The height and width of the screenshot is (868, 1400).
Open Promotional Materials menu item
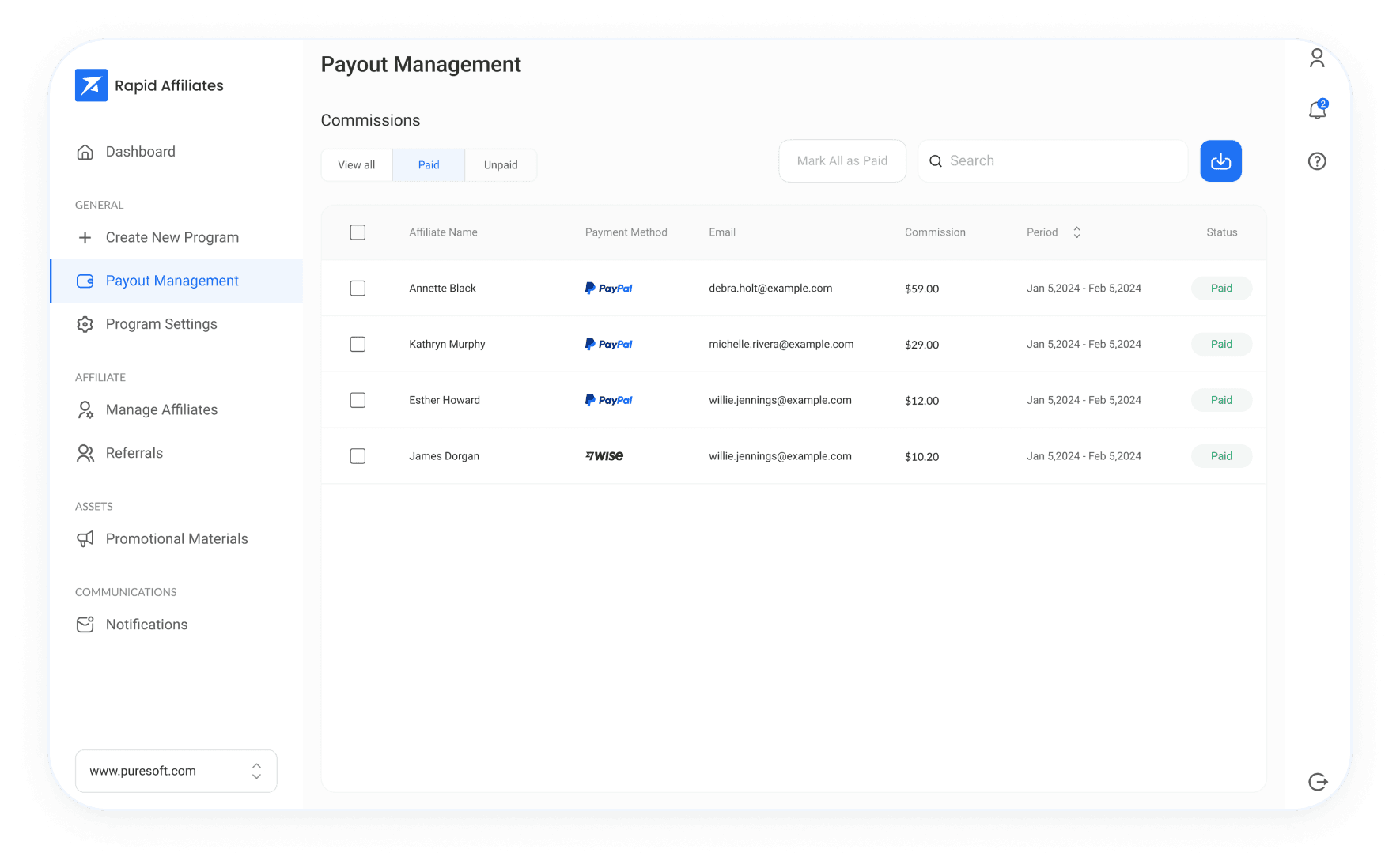pyautogui.click(x=177, y=538)
